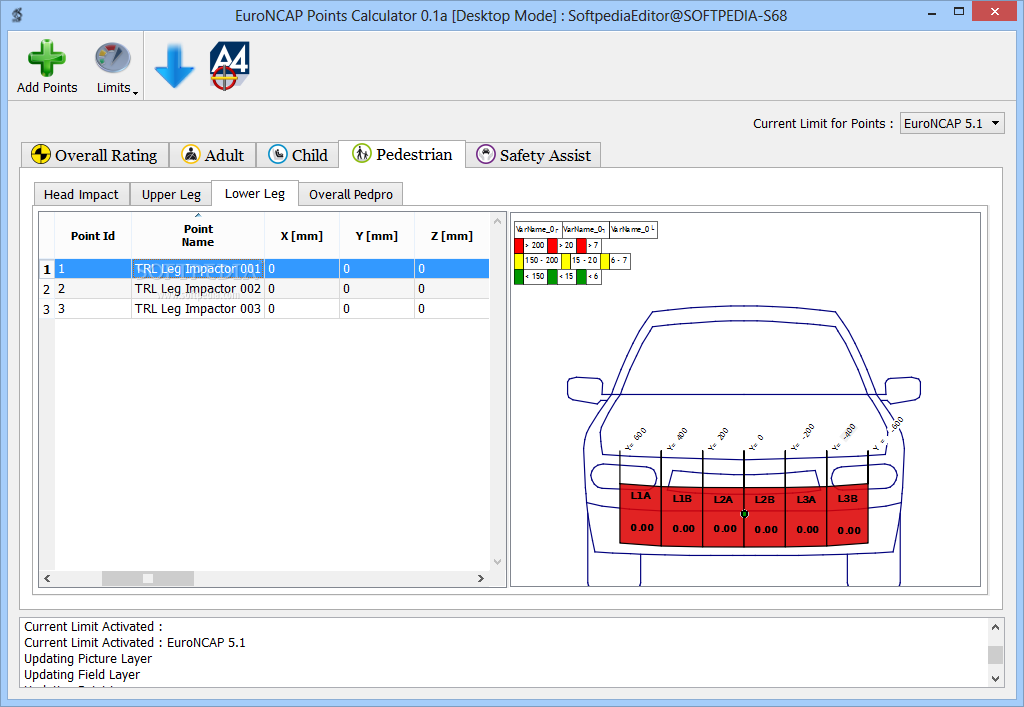This screenshot has height=707, width=1024.
Task: Select the Lower Leg sub-tab
Action: click(255, 193)
